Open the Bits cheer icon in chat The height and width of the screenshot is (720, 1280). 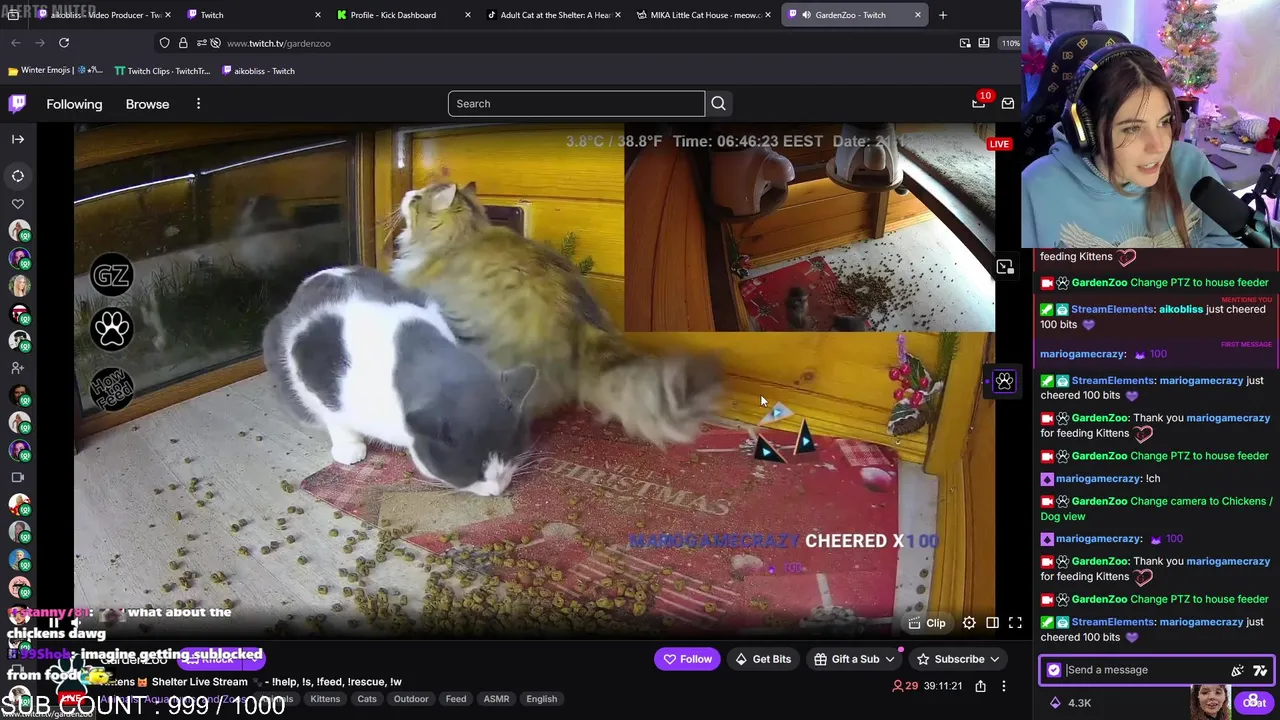[1238, 670]
